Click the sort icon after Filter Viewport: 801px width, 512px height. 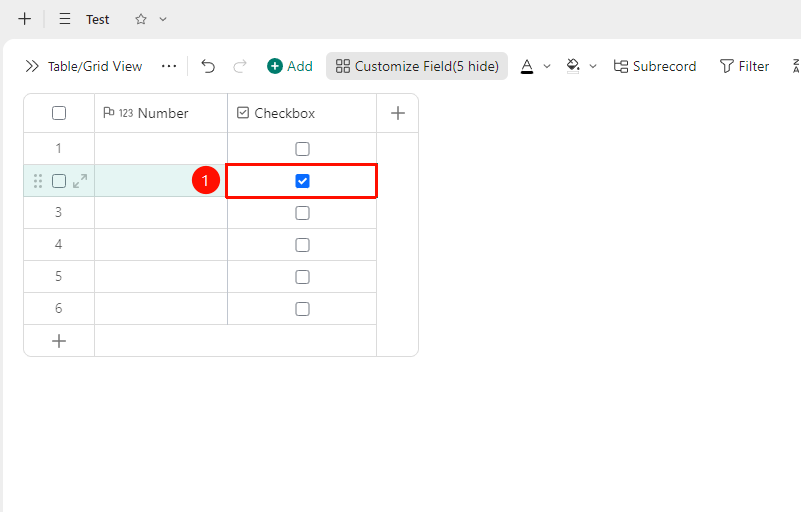[x=796, y=66]
